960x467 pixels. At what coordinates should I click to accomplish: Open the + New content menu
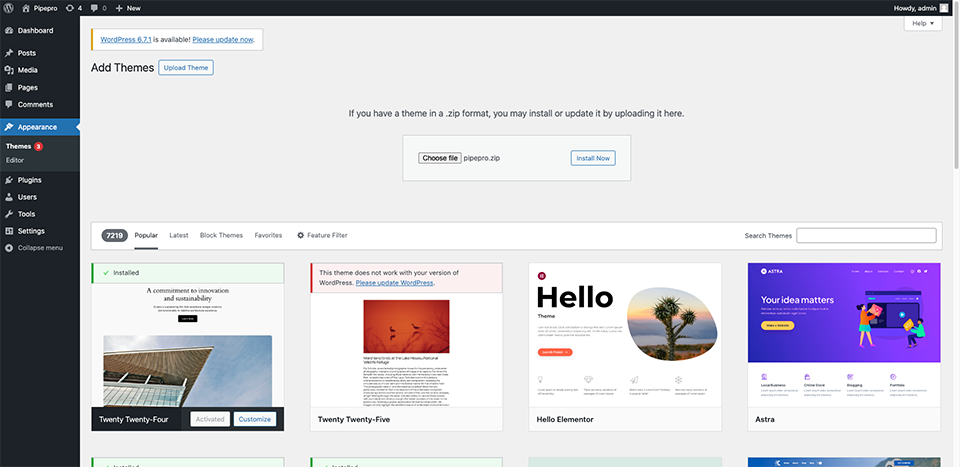tap(128, 8)
